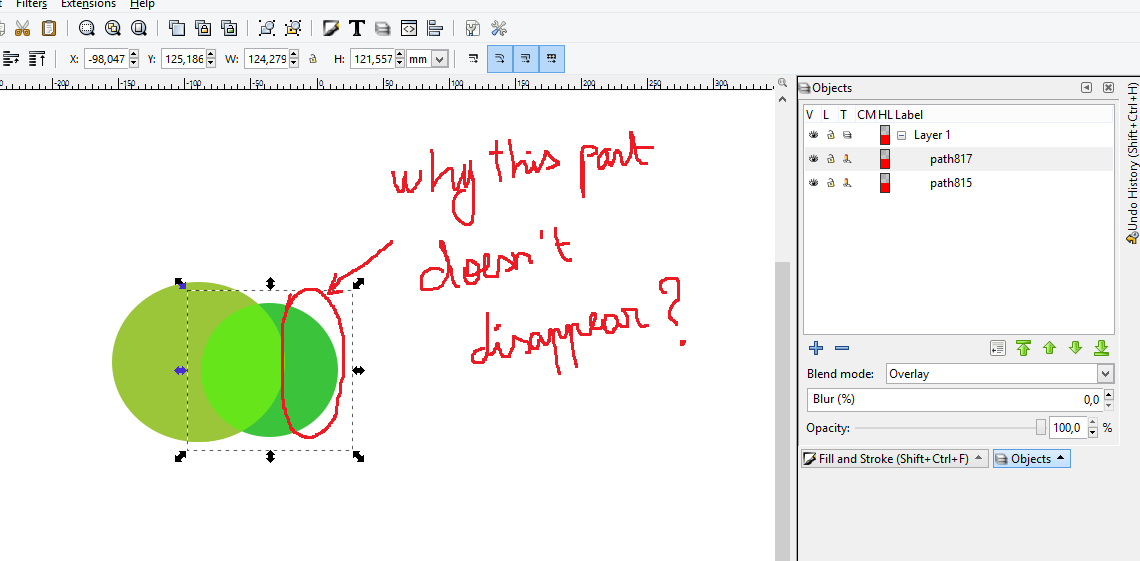Open Align and Distribute dialog icon
The image size is (1140, 561).
[434, 28]
